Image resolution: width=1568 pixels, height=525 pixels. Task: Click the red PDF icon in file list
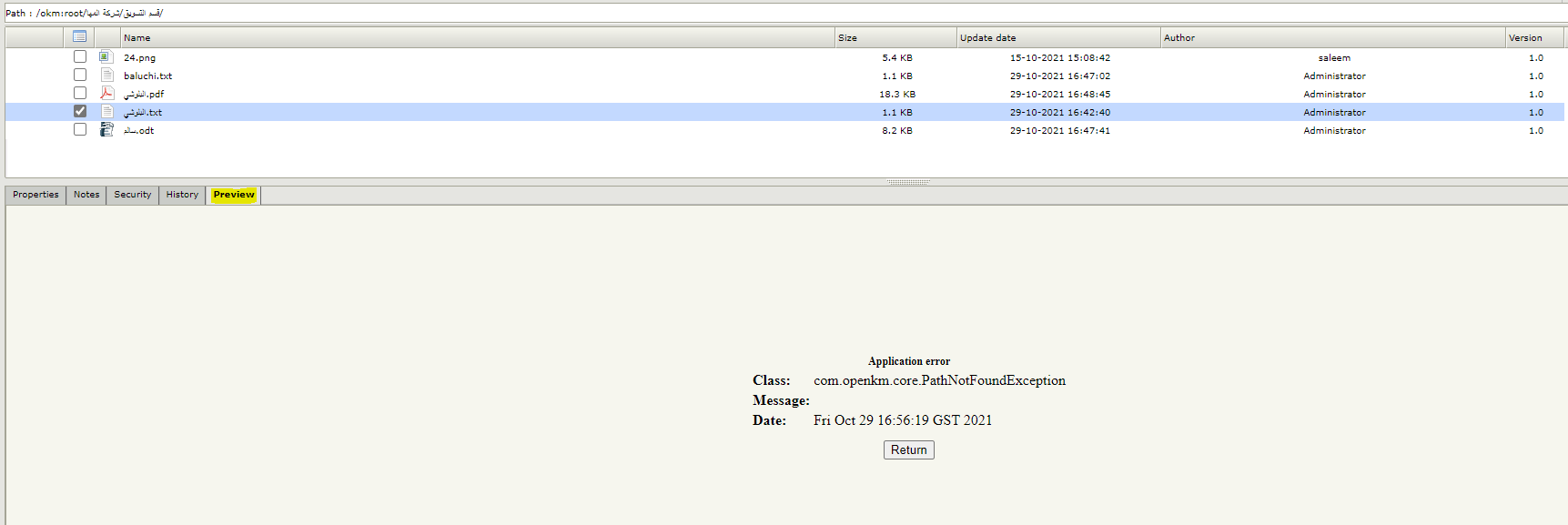point(106,94)
